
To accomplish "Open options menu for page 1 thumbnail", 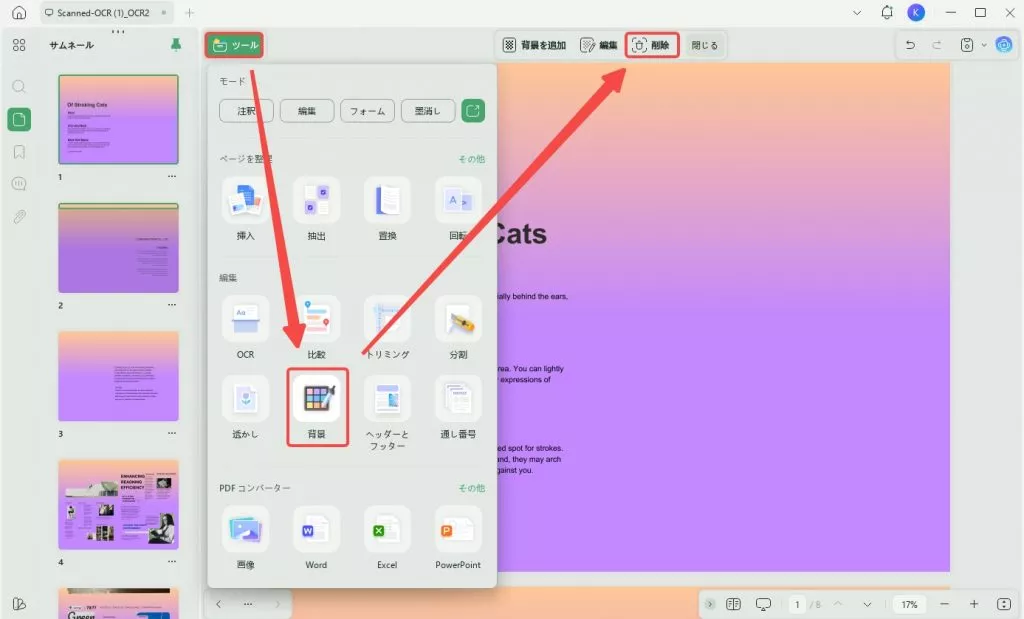I will [x=172, y=176].
